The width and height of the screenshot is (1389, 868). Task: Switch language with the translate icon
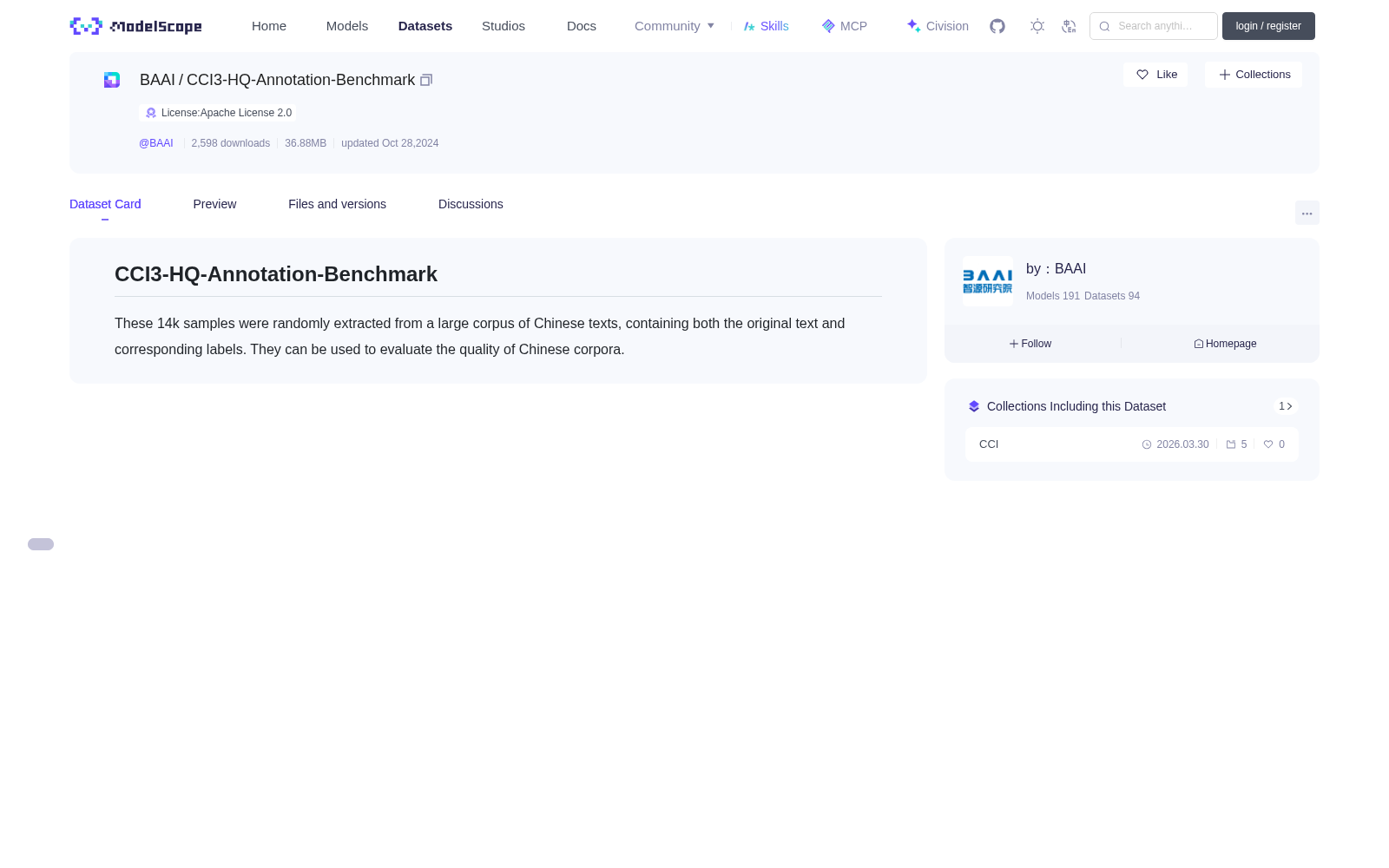pyautogui.click(x=1069, y=26)
